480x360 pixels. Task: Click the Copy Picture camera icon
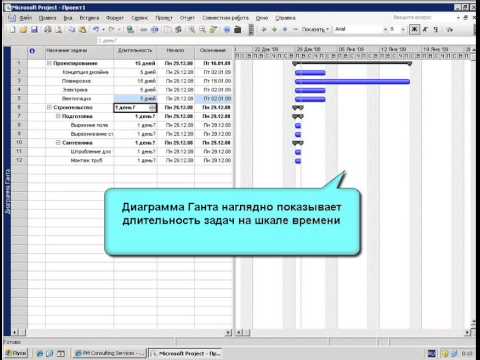tap(237, 30)
